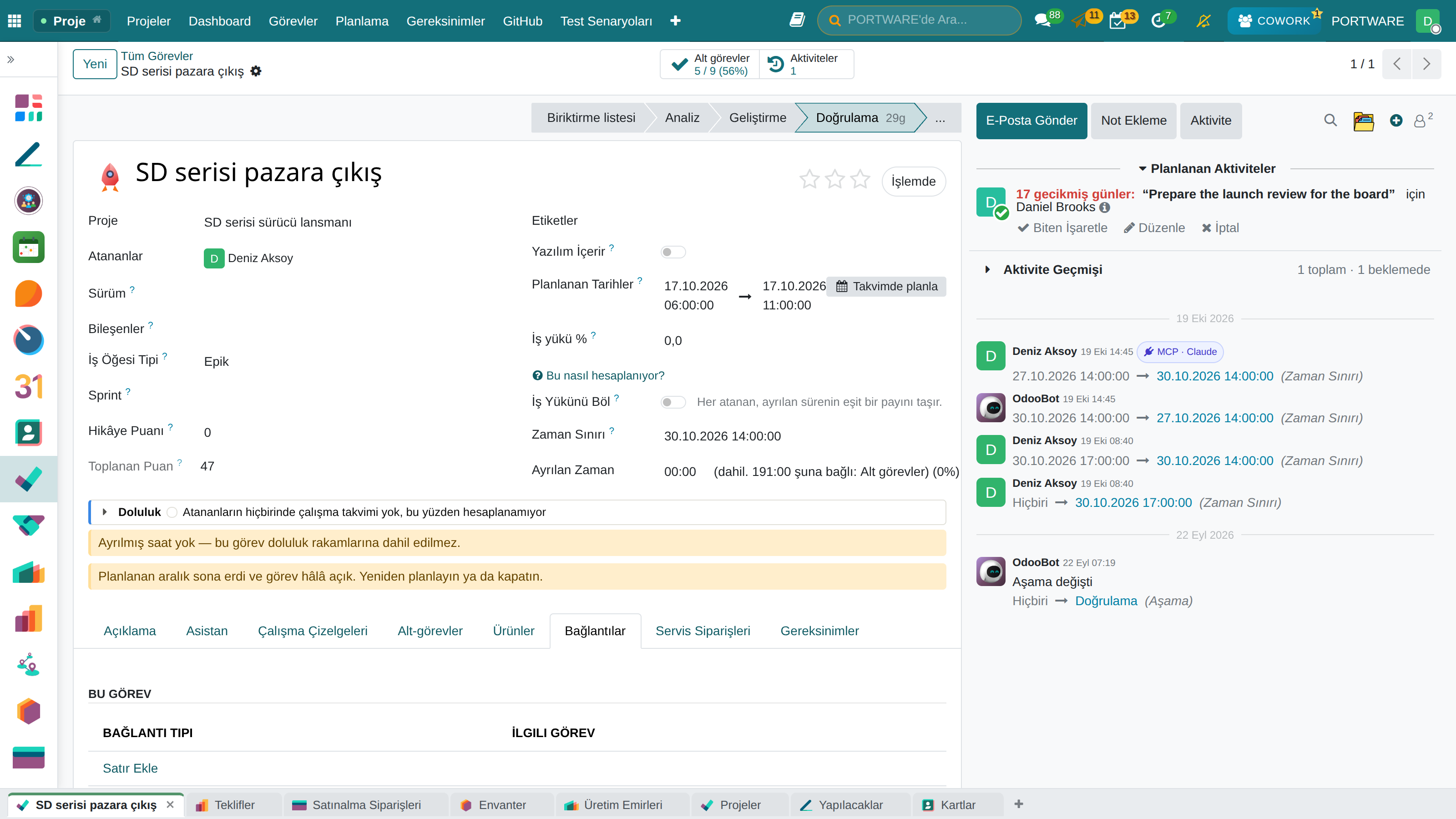Set priority to third star
The image size is (1456, 819).
click(860, 180)
